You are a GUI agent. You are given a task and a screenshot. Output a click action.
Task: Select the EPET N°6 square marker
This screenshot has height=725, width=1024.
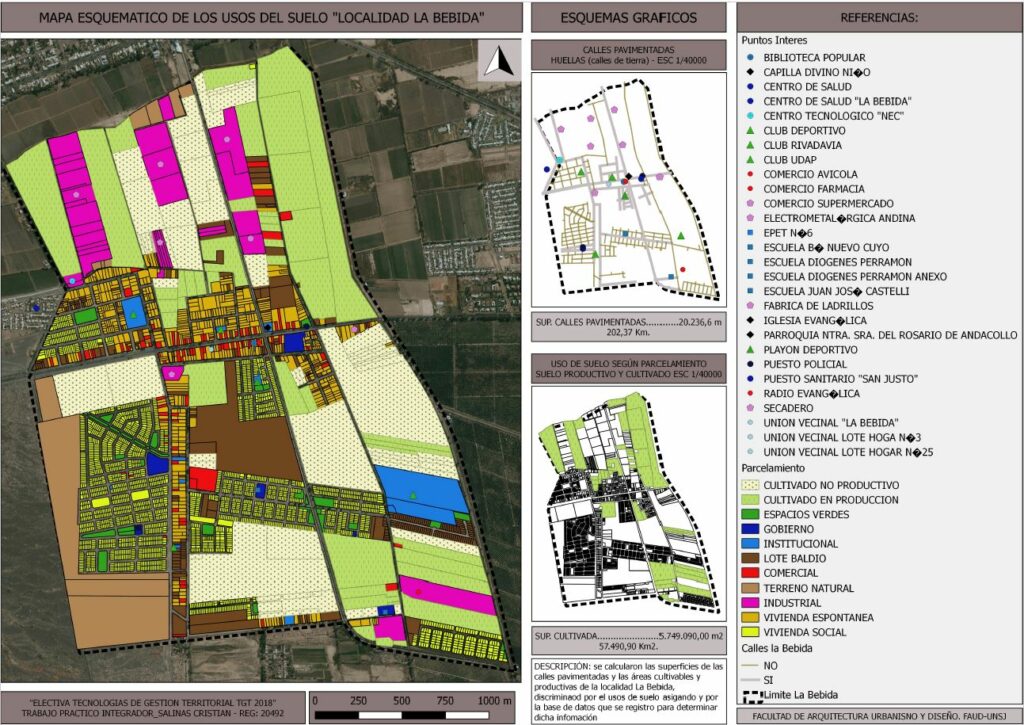point(750,233)
